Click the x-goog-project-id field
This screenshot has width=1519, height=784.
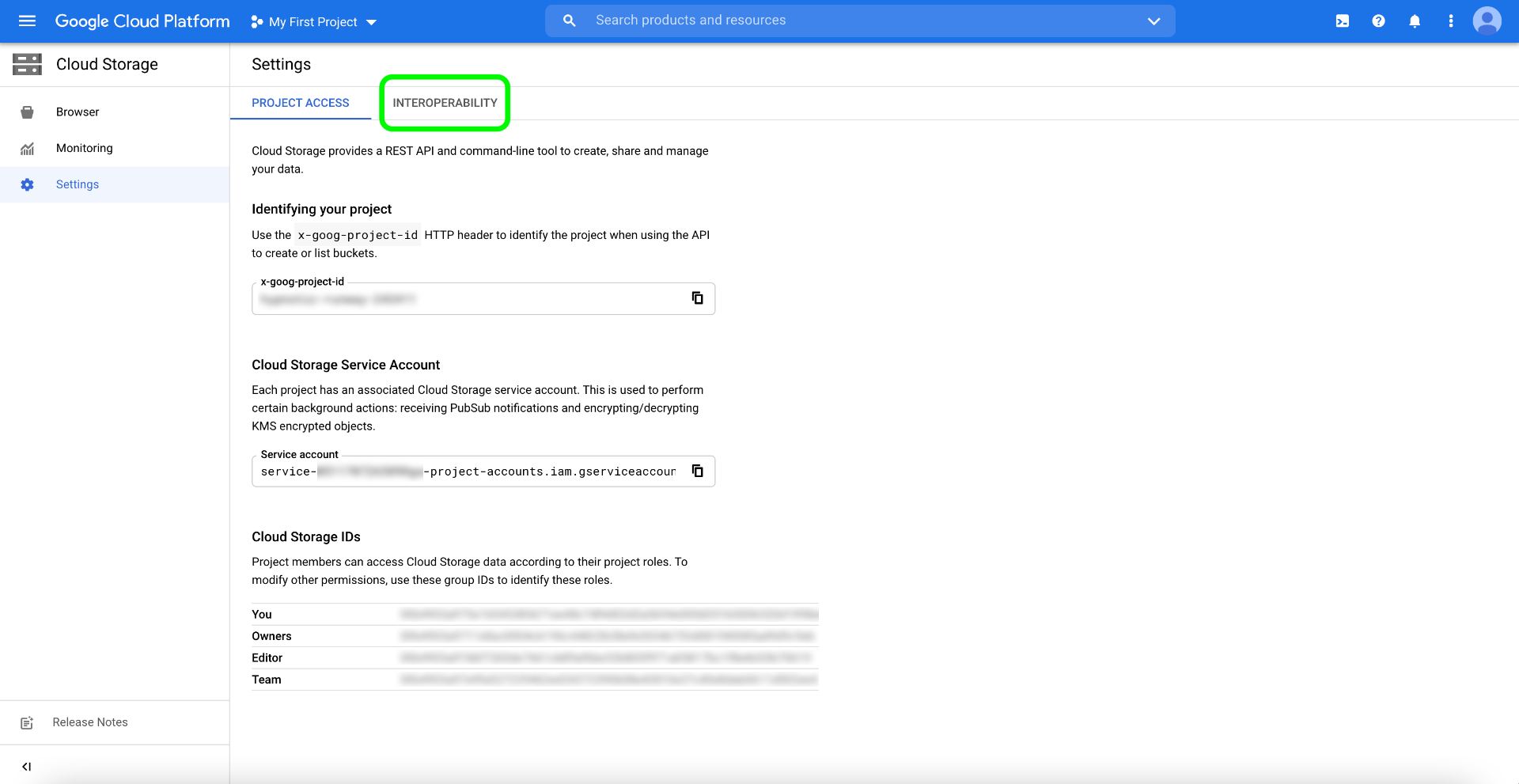click(483, 299)
